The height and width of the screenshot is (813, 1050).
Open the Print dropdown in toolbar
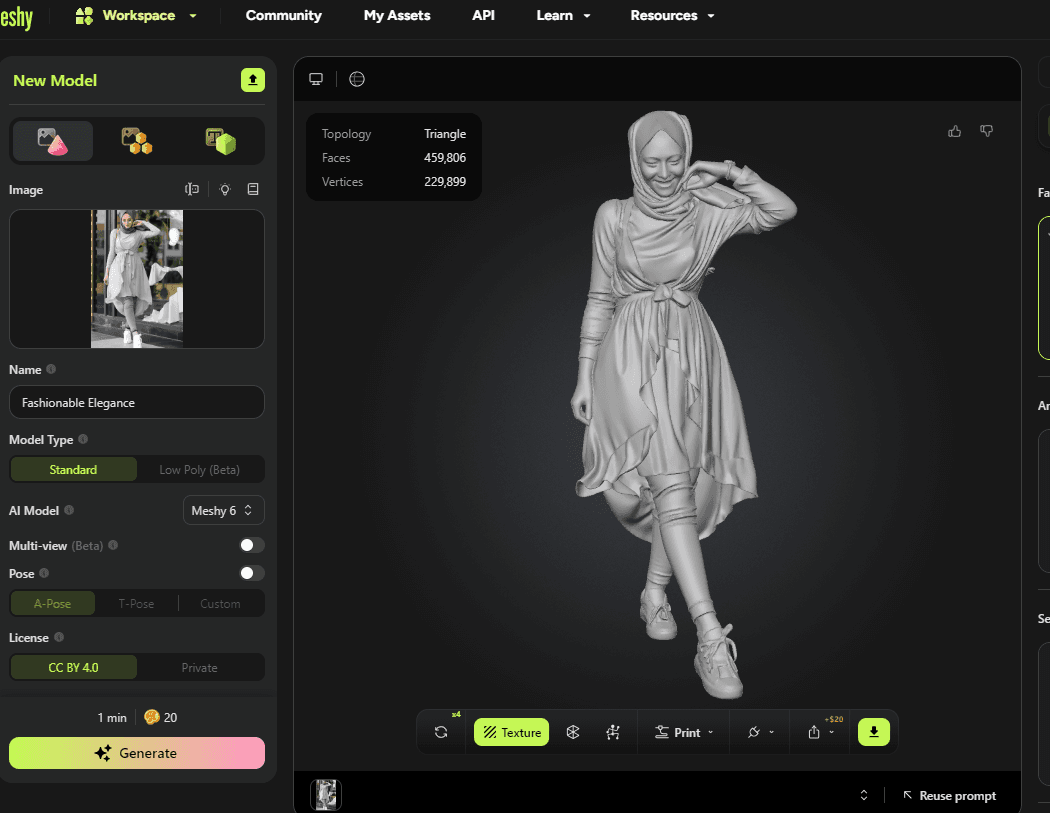tap(684, 732)
